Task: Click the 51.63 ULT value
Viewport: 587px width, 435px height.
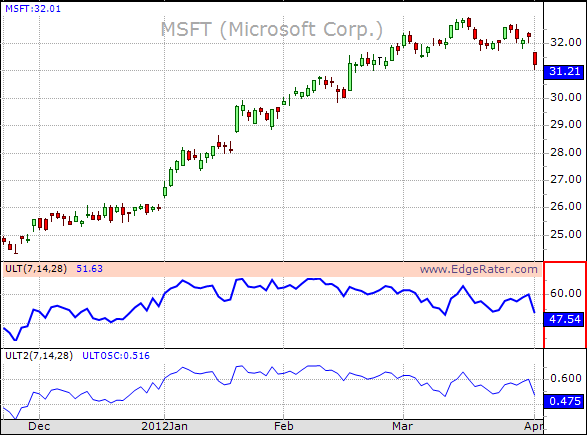Action: point(89,268)
